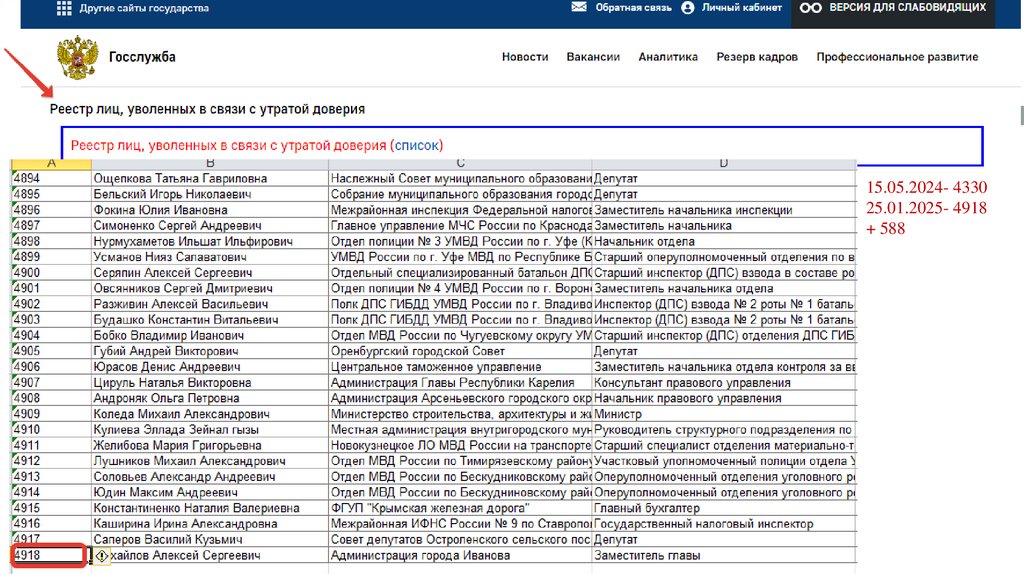This screenshot has width=1024, height=574.
Task: Select cell 'Фокина Юлия Ивановна'
Action: (210, 210)
